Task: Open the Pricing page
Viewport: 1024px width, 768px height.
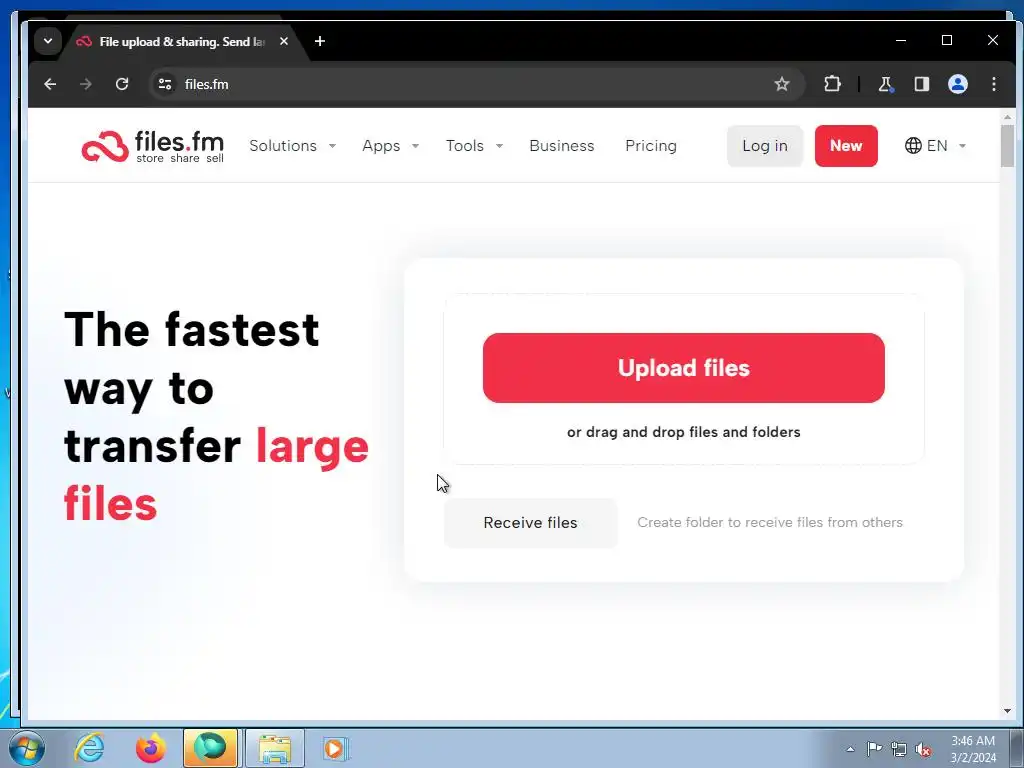Action: point(650,146)
